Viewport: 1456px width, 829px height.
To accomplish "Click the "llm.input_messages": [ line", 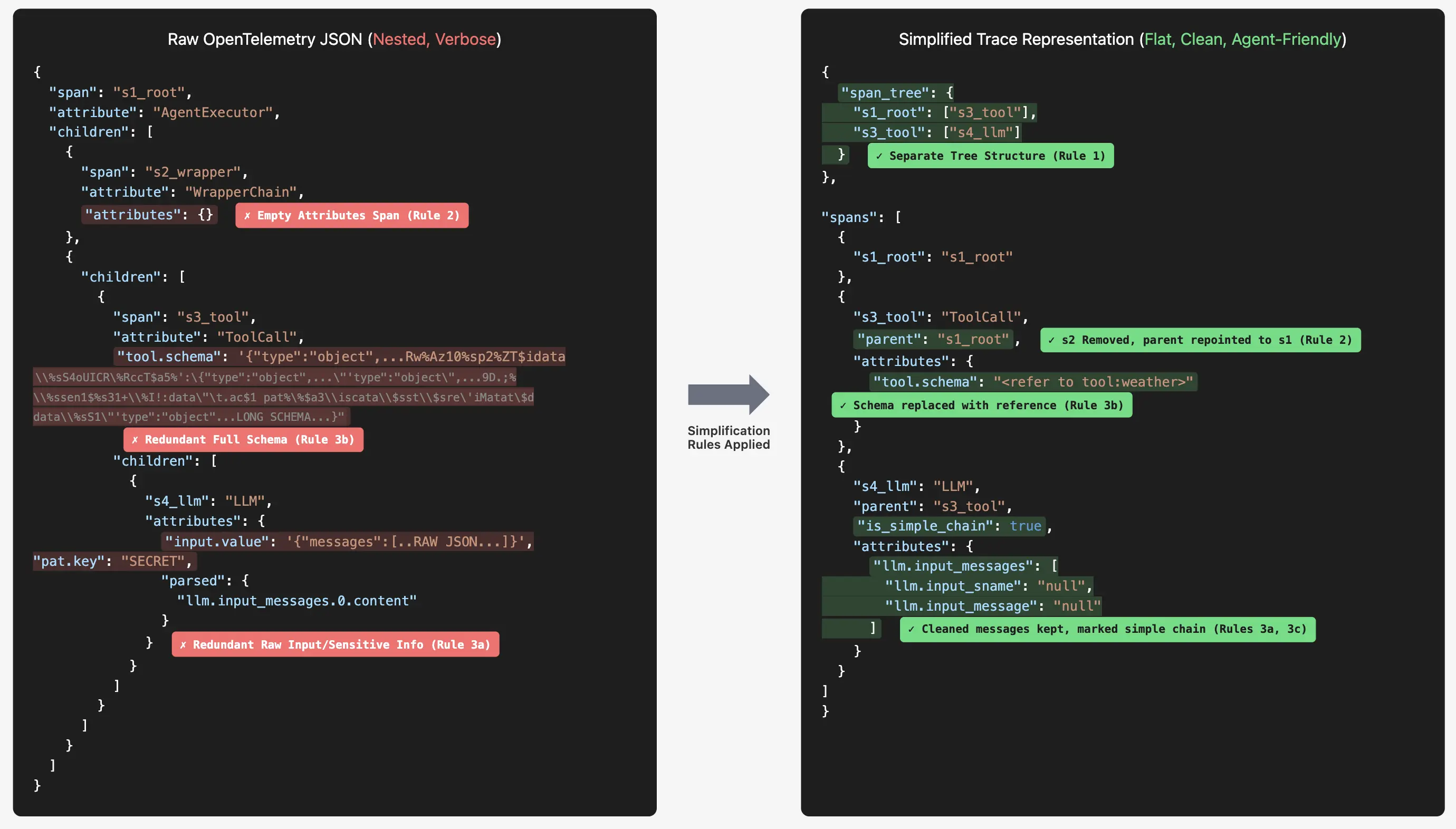I will [x=964, y=565].
